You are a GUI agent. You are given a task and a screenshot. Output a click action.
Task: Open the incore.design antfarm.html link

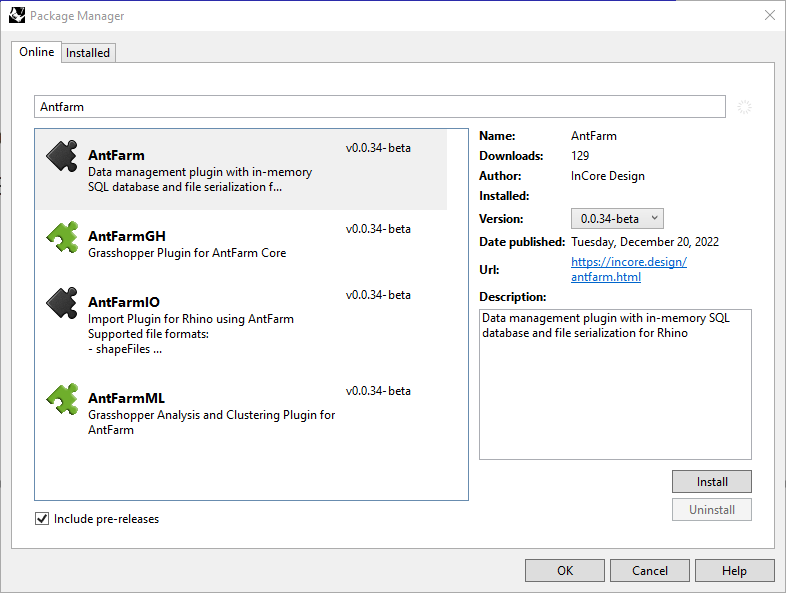(629, 269)
